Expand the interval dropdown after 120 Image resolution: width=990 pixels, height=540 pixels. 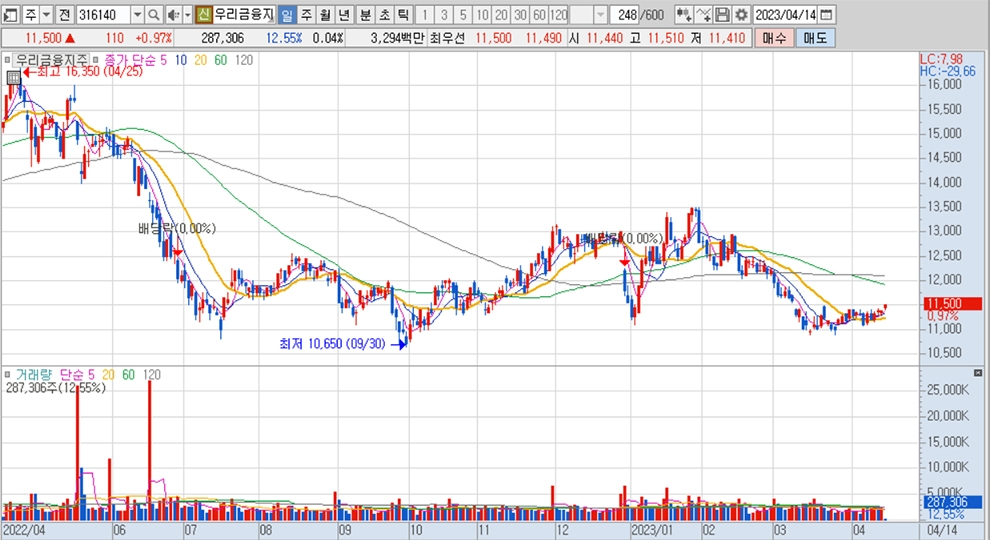click(x=600, y=15)
